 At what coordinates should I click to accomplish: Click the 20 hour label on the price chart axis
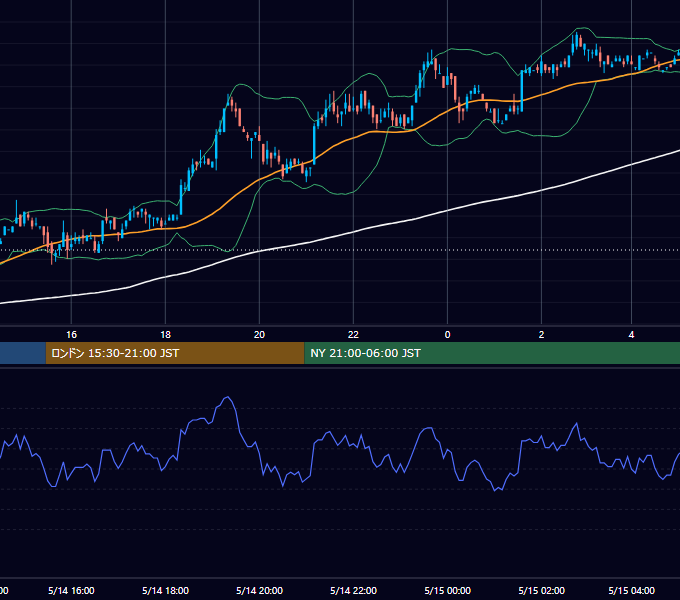point(259,335)
